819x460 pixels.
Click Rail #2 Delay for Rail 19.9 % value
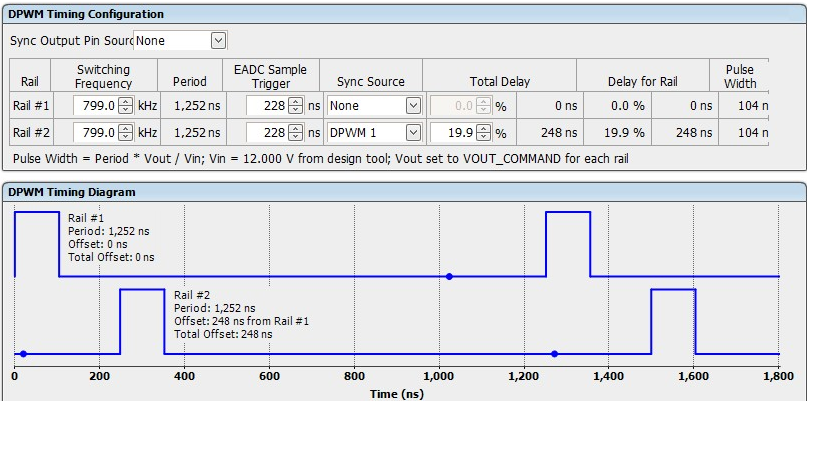pos(624,133)
